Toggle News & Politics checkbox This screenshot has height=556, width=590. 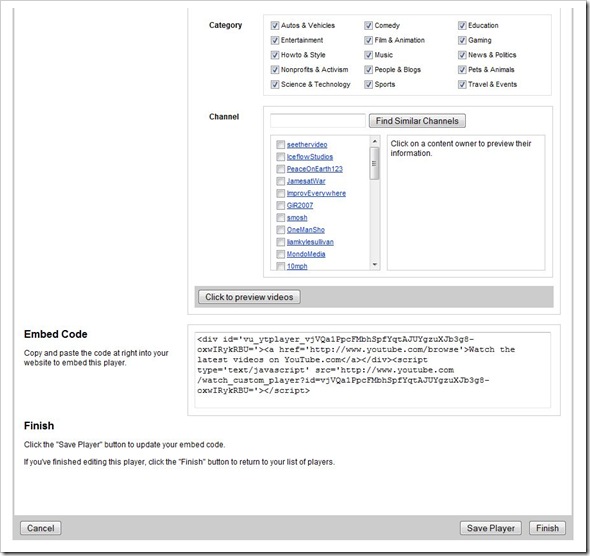[x=462, y=55]
